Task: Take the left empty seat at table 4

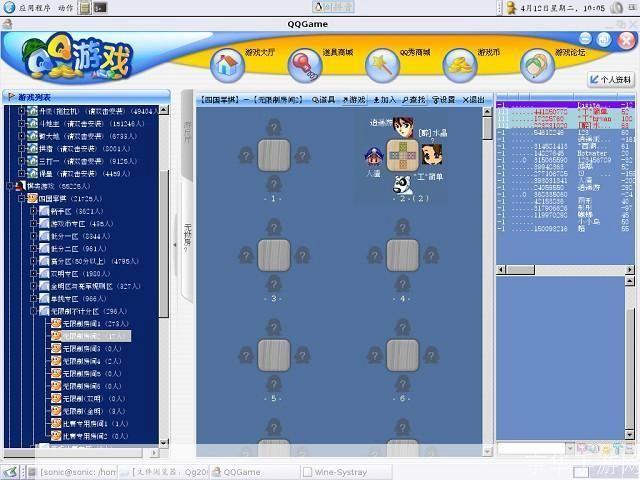Action: pyautogui.click(x=374, y=256)
